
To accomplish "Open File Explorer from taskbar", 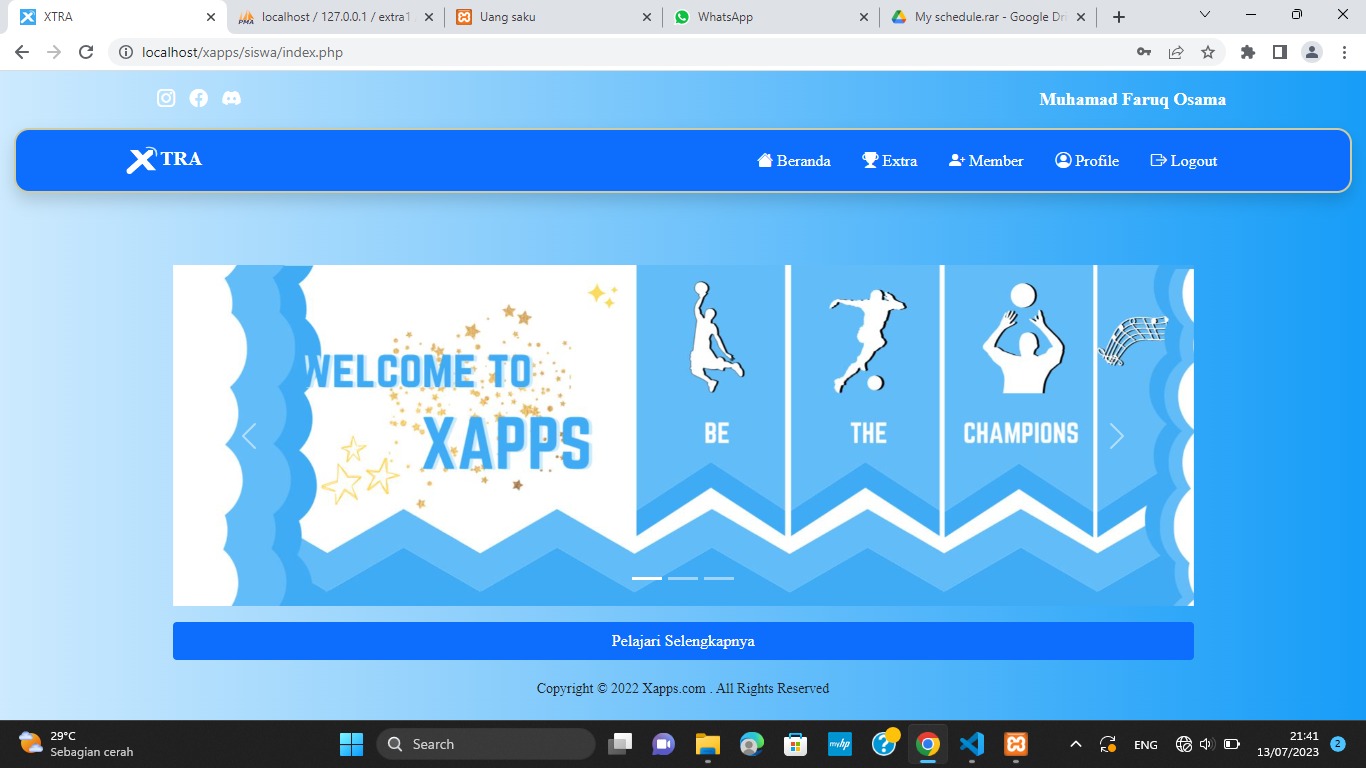I will click(x=708, y=744).
